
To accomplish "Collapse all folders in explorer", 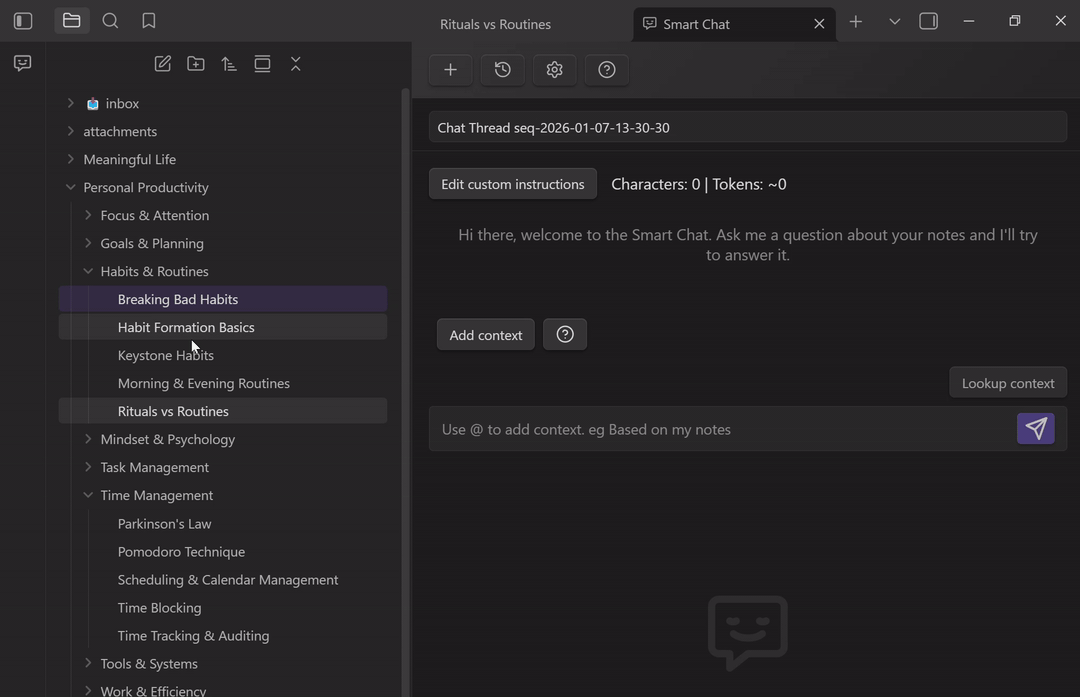I will click(295, 64).
